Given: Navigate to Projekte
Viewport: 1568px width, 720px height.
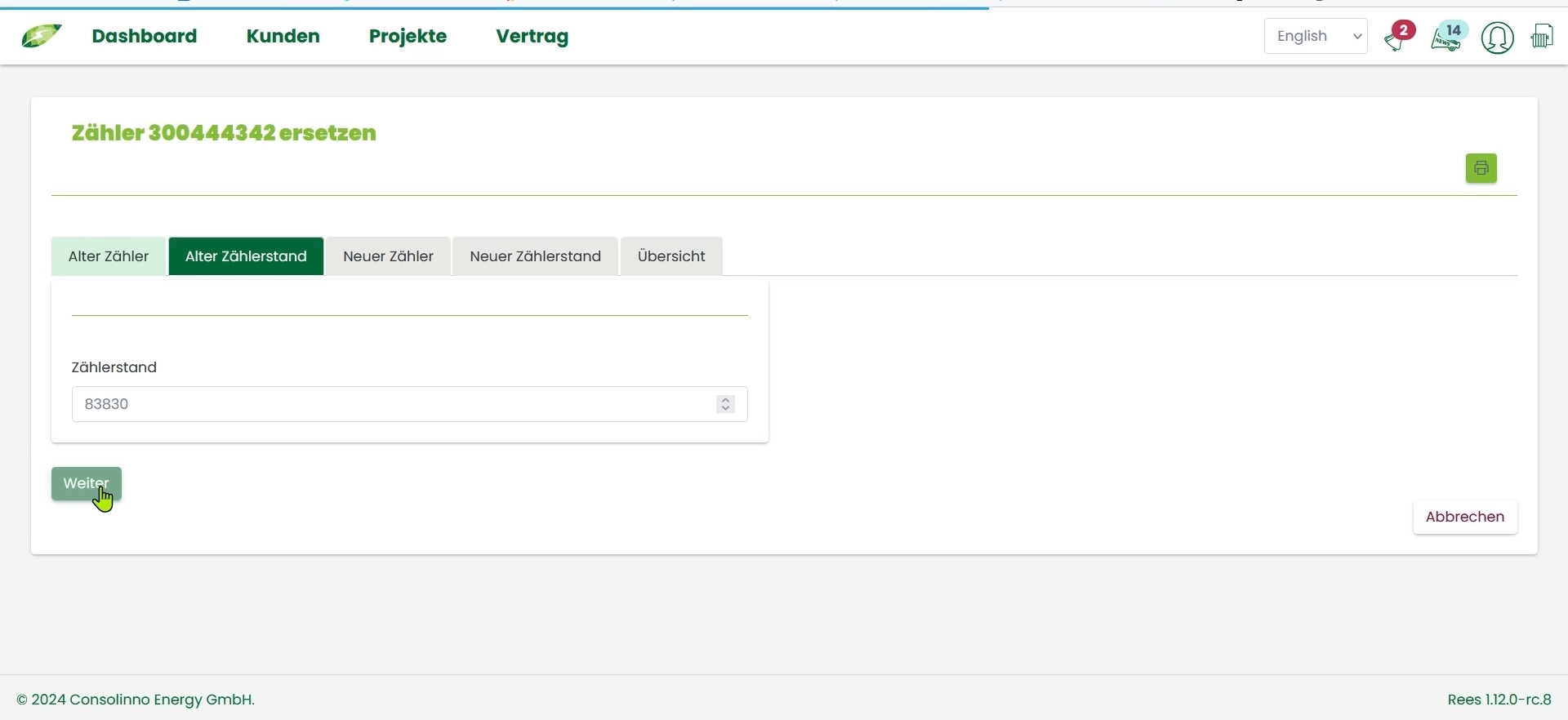Looking at the screenshot, I should tap(408, 37).
